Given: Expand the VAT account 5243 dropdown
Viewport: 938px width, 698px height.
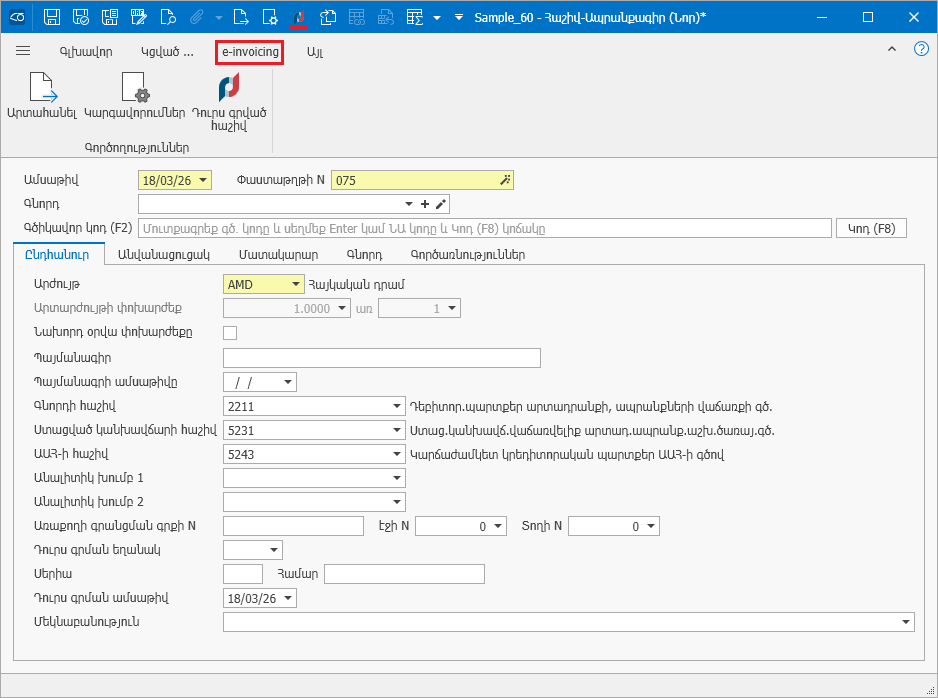Looking at the screenshot, I should (x=397, y=454).
